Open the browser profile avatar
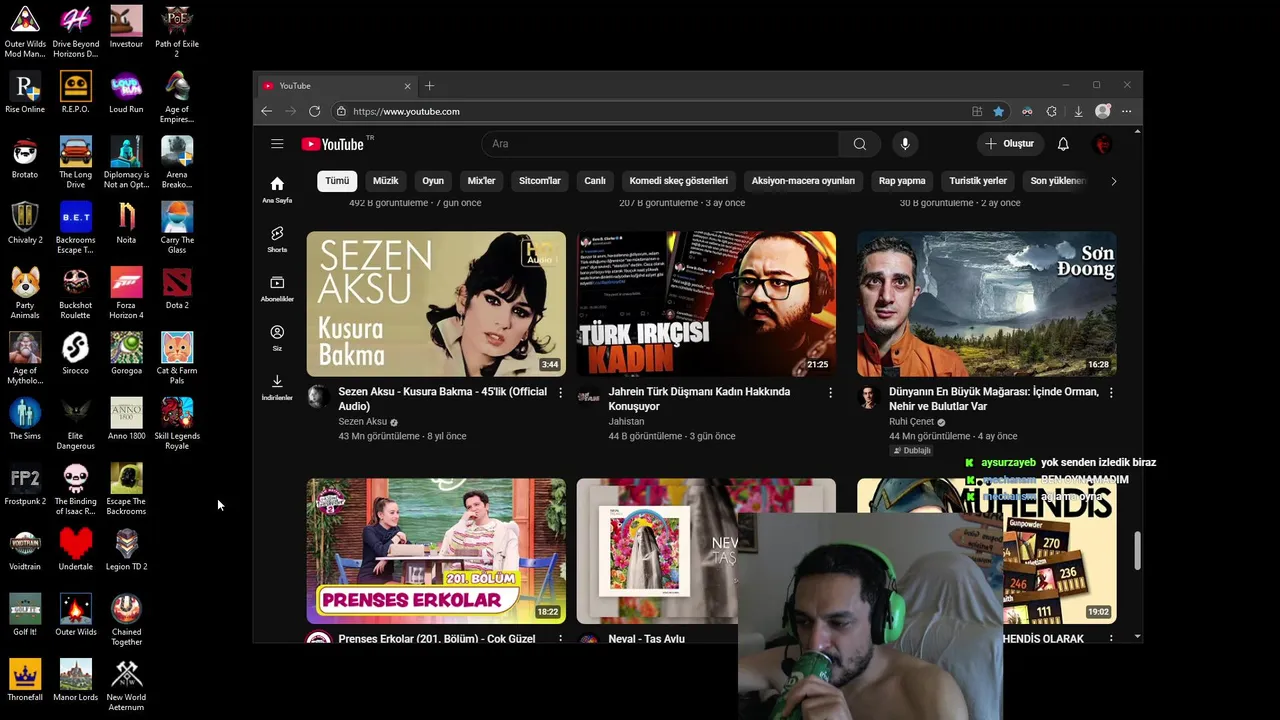This screenshot has height=720, width=1280. (x=1102, y=111)
